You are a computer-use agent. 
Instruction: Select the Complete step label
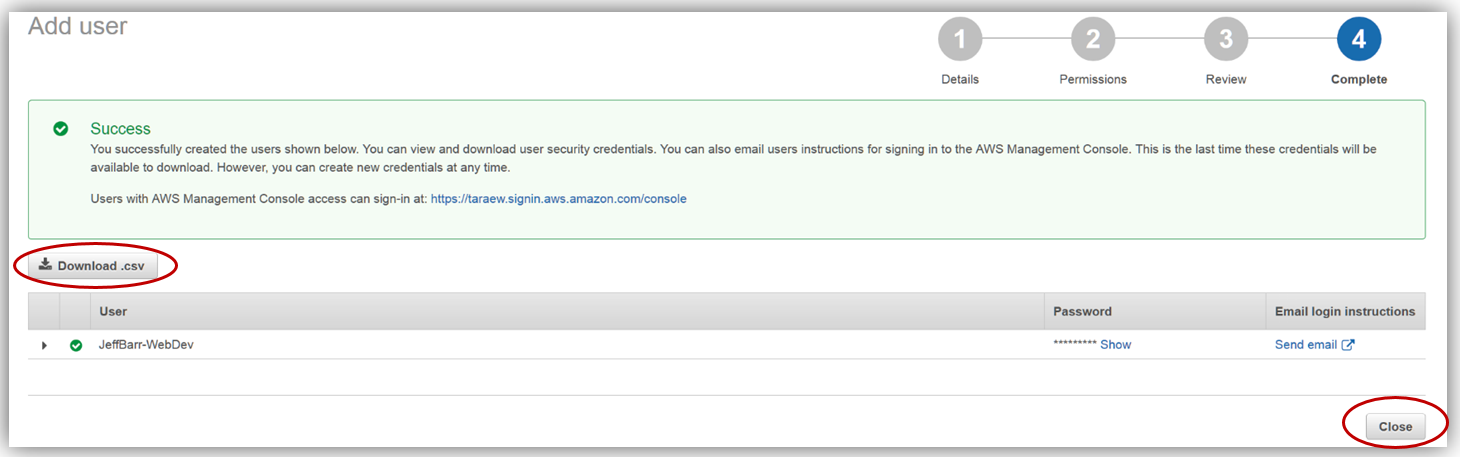point(1358,79)
